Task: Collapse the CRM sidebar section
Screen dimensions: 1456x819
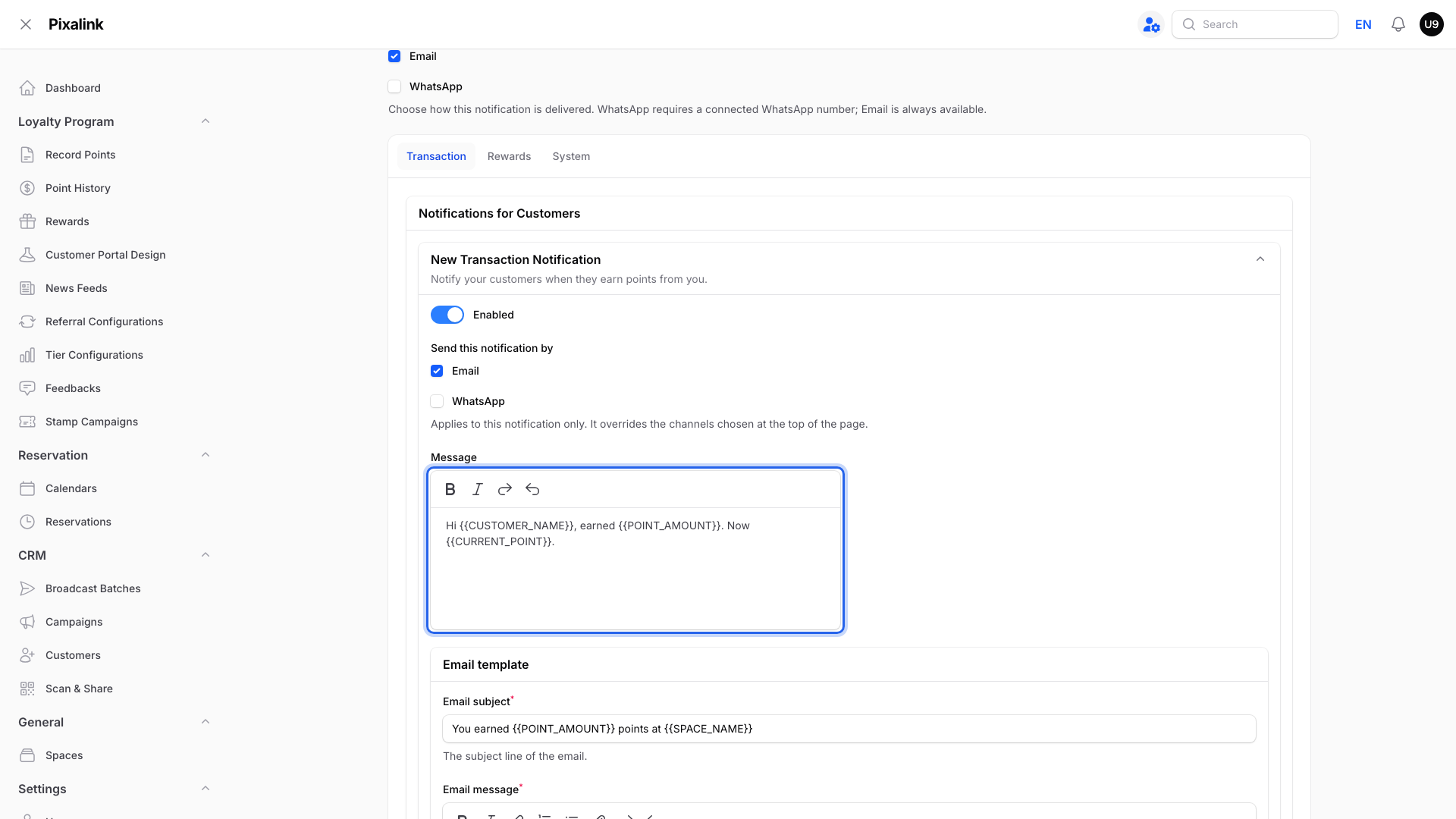Action: click(206, 555)
